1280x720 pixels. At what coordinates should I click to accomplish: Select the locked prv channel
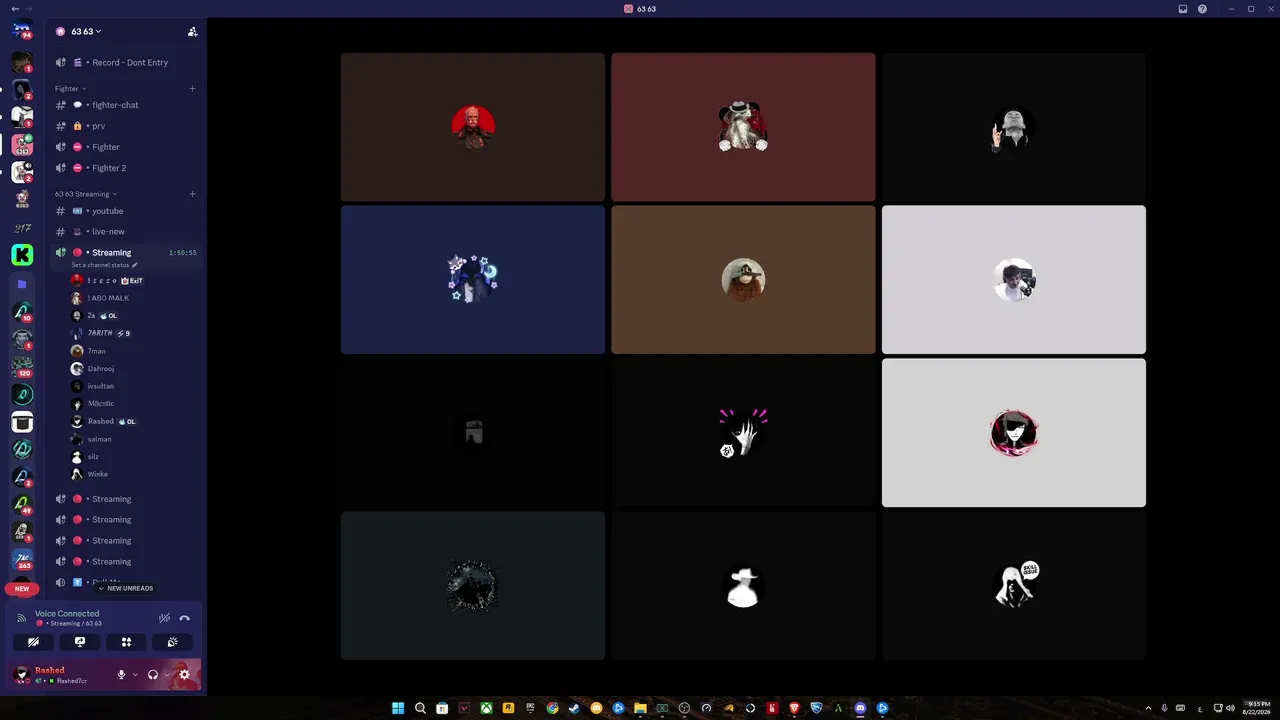coord(126,126)
